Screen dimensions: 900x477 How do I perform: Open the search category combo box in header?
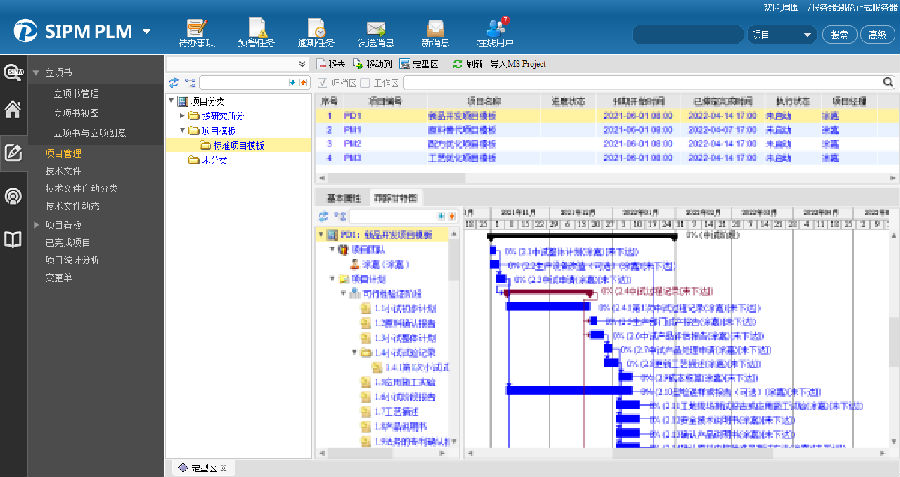781,34
